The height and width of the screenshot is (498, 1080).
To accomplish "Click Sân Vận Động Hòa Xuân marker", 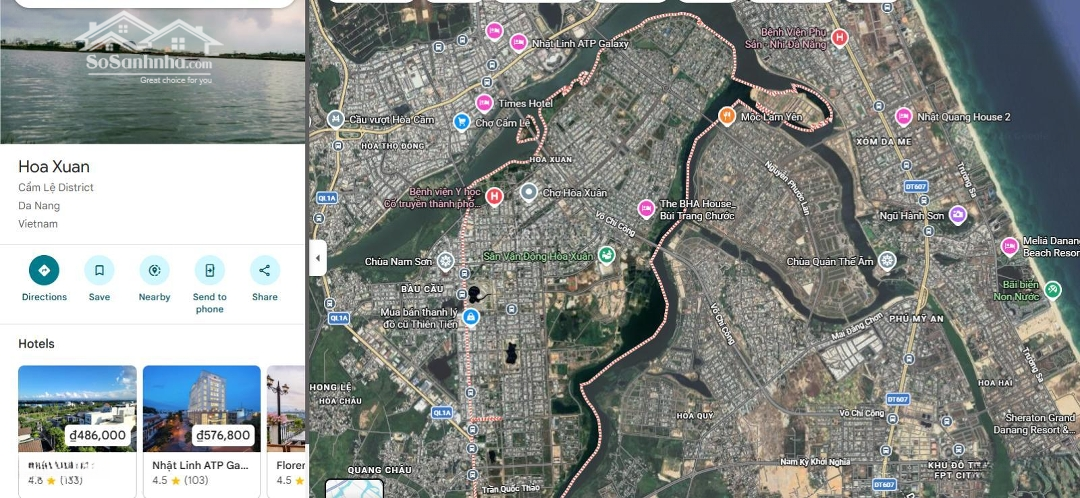I will pos(606,256).
